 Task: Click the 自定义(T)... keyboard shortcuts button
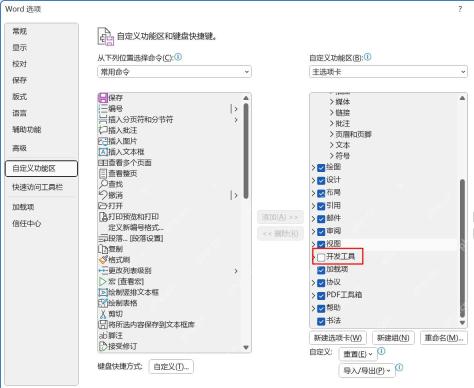tap(171, 367)
